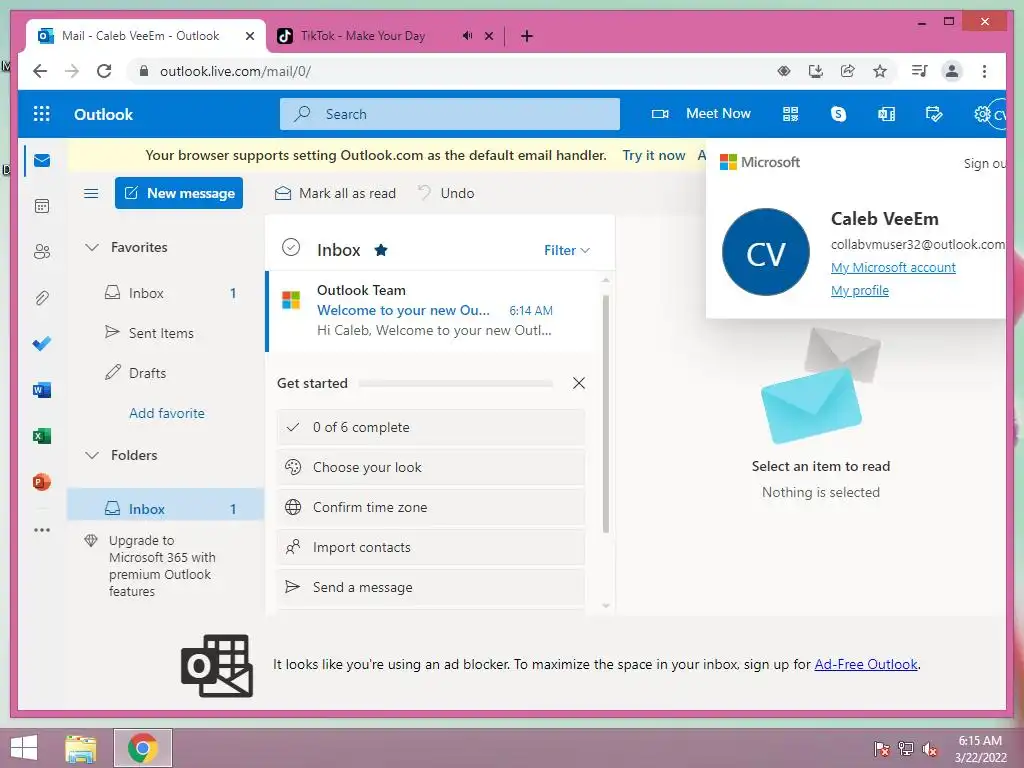Click Add favorite link
The height and width of the screenshot is (768, 1024).
click(167, 413)
